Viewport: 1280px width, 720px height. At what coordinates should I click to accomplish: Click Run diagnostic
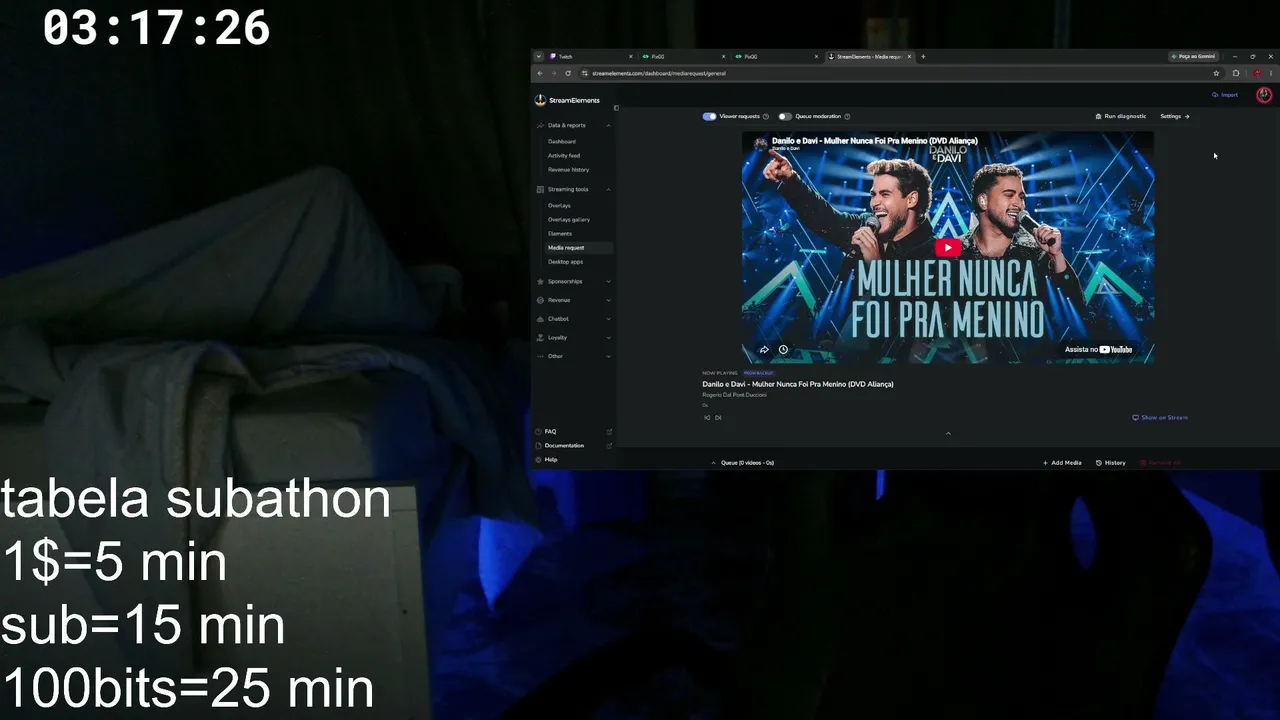(x=1121, y=116)
